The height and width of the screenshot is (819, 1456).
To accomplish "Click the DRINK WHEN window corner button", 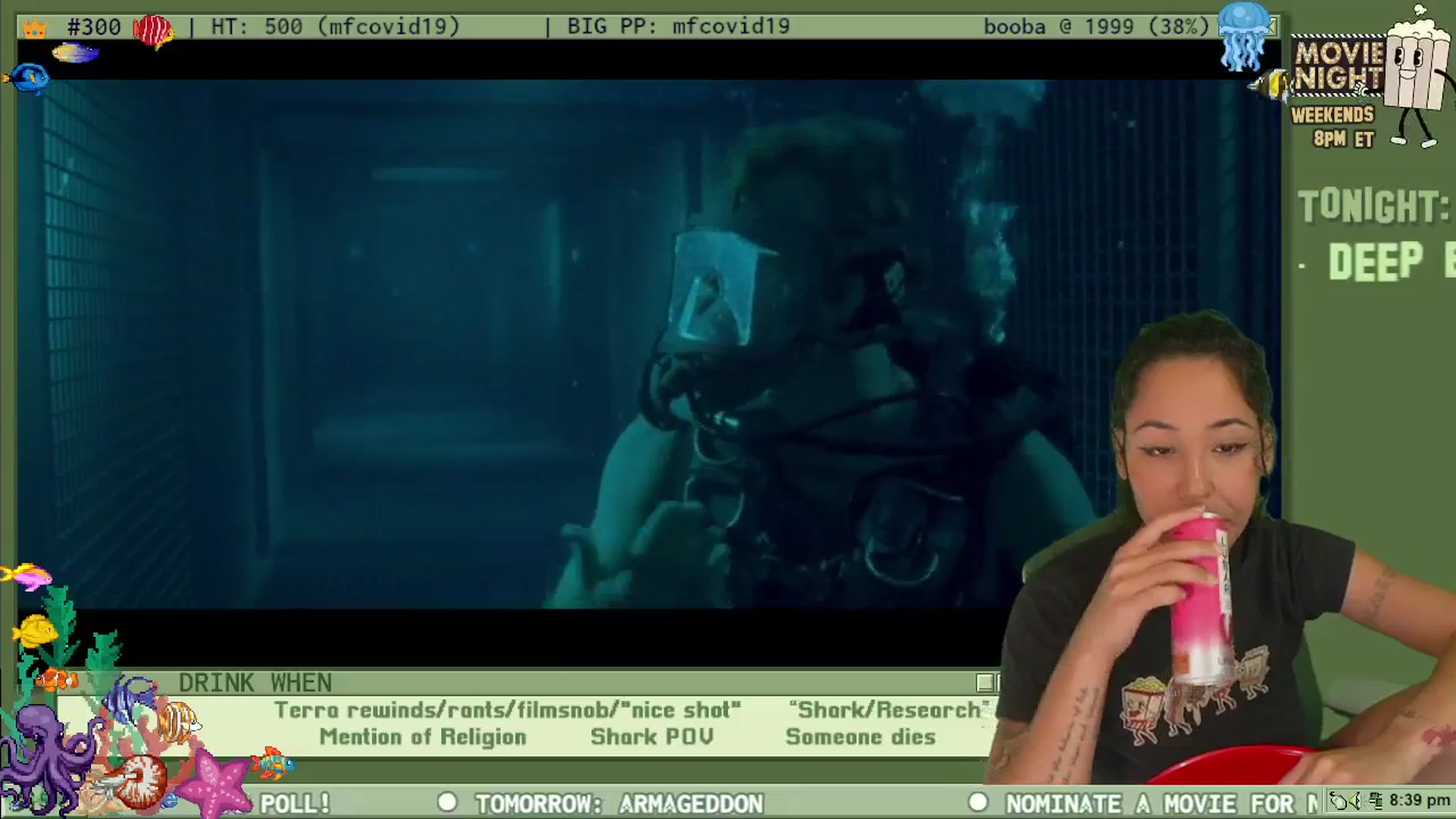I will [x=985, y=682].
